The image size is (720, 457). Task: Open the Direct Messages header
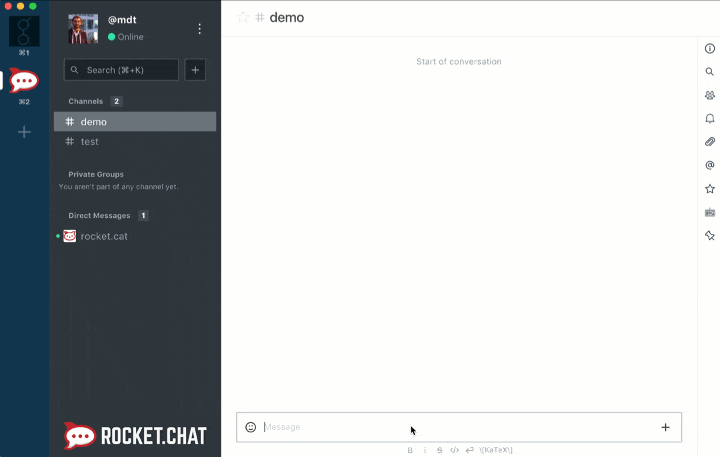pyautogui.click(x=99, y=215)
